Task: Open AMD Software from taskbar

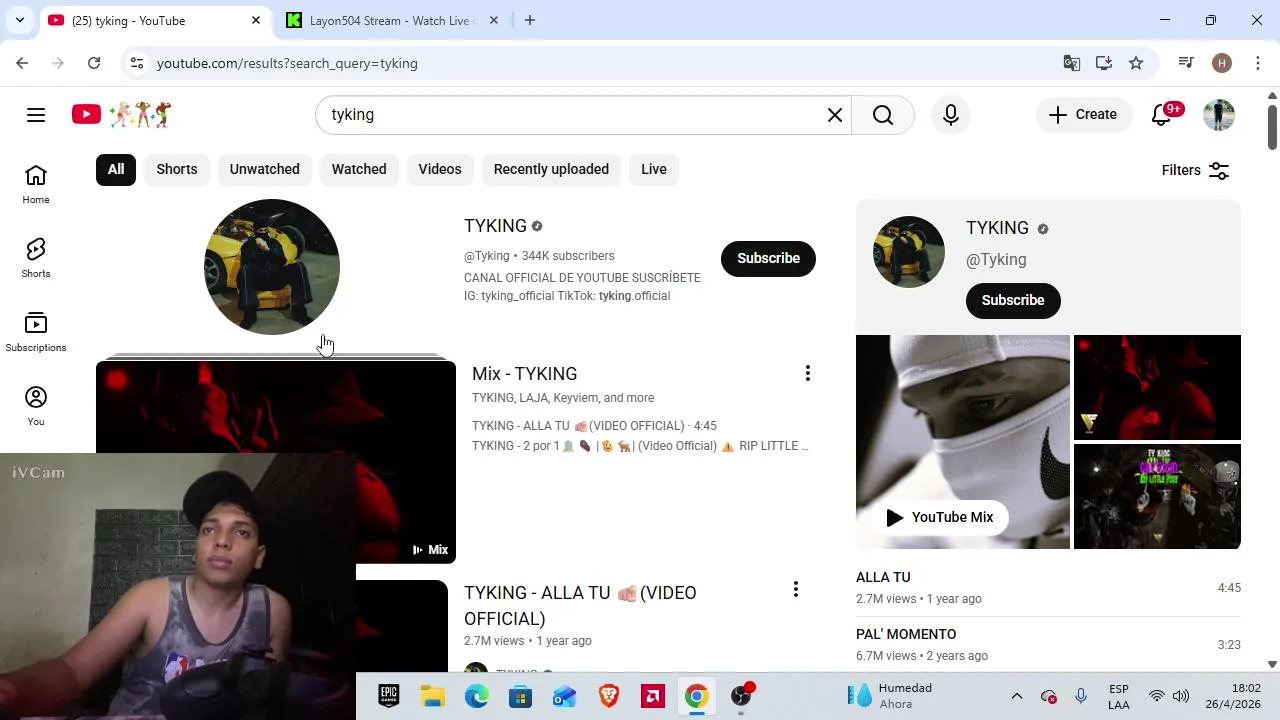Action: [x=653, y=696]
